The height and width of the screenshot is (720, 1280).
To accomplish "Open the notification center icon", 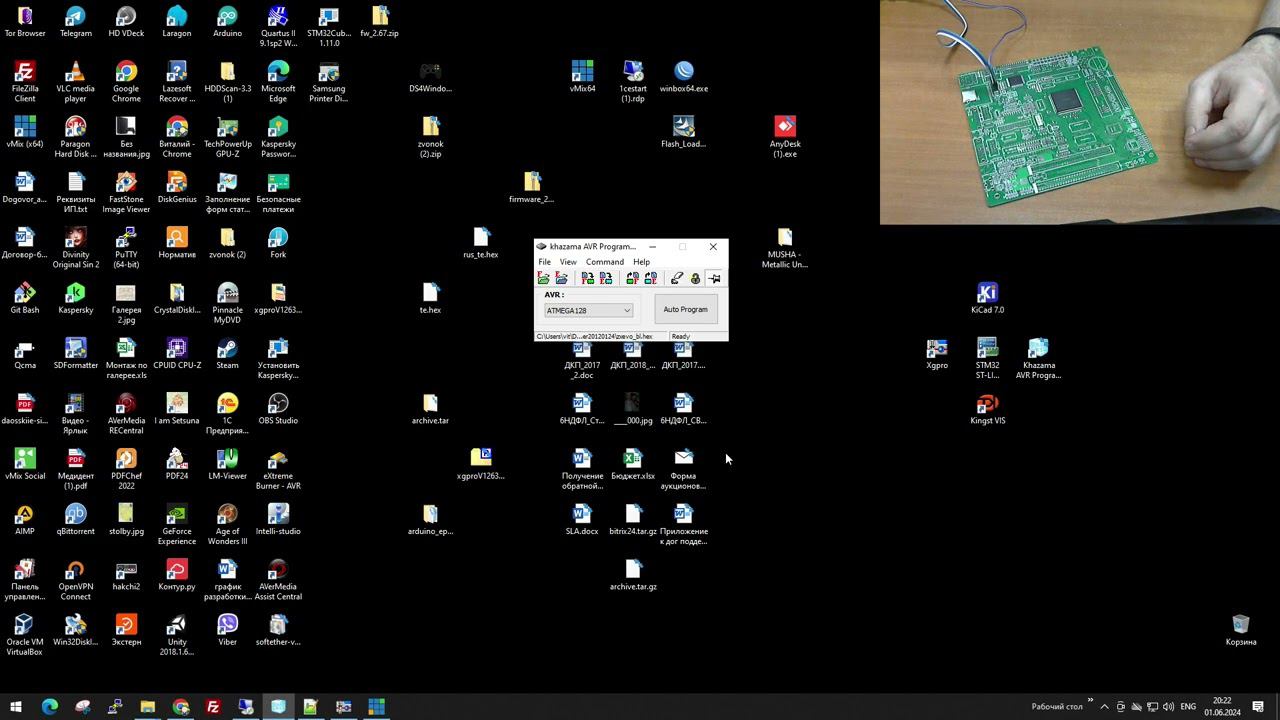I will click(x=1260, y=707).
